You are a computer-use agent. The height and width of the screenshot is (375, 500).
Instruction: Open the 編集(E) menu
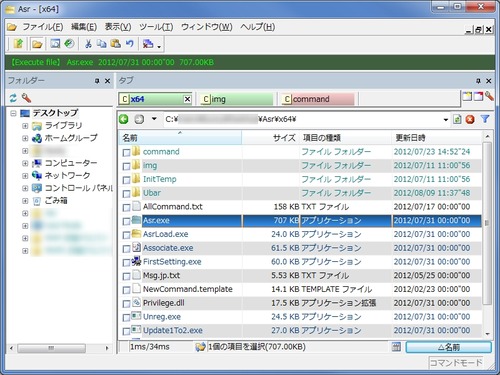point(84,27)
